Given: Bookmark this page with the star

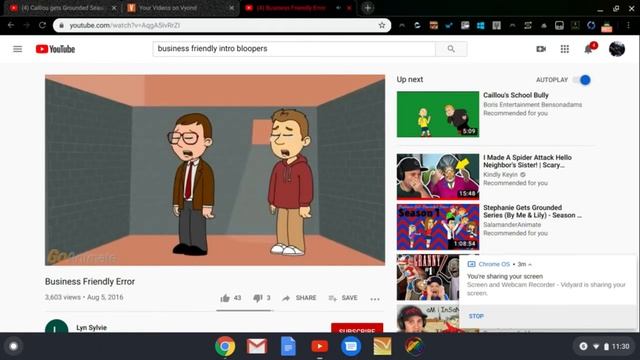Looking at the screenshot, I should 382,25.
